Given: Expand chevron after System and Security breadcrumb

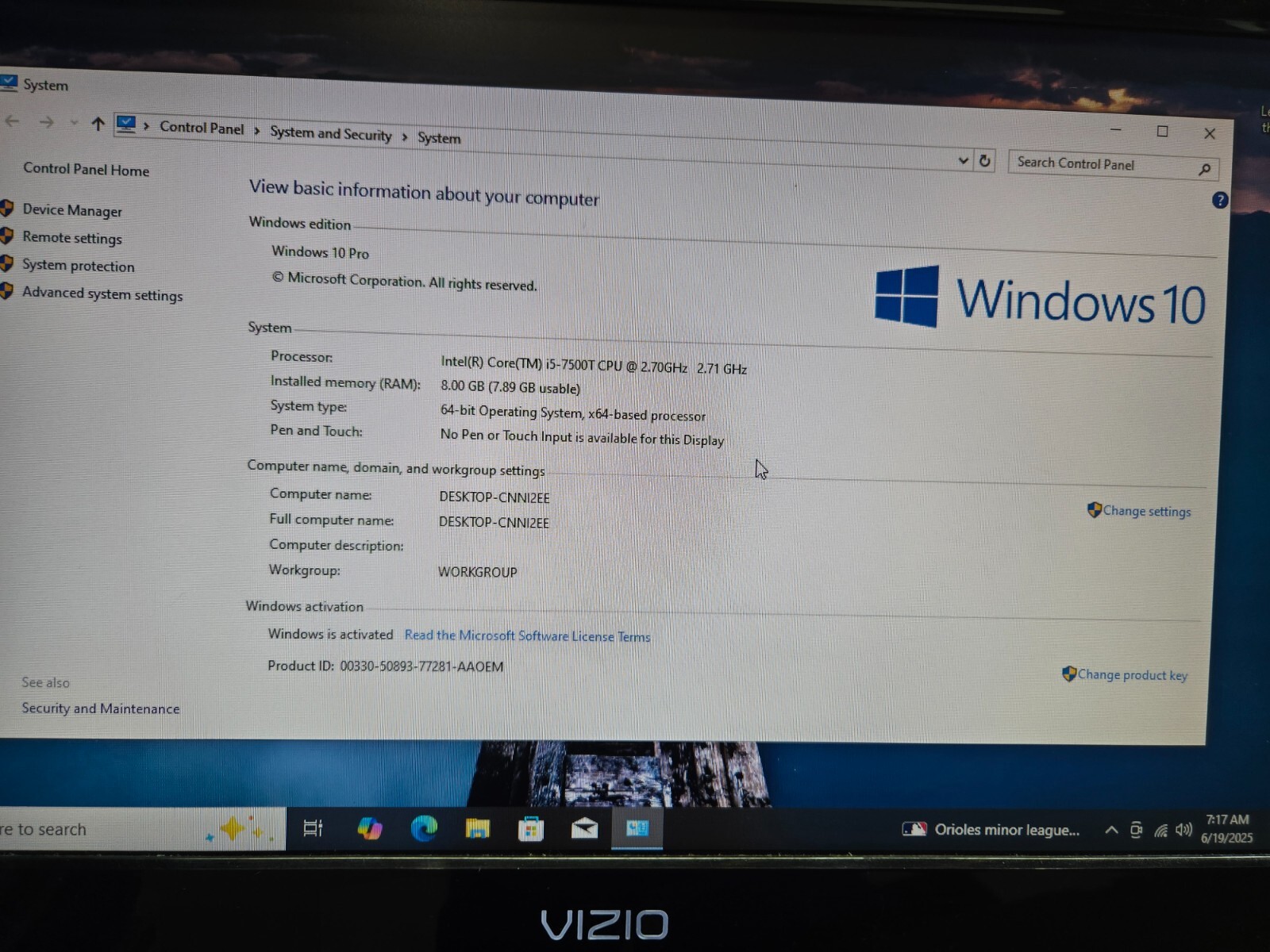Looking at the screenshot, I should point(404,137).
